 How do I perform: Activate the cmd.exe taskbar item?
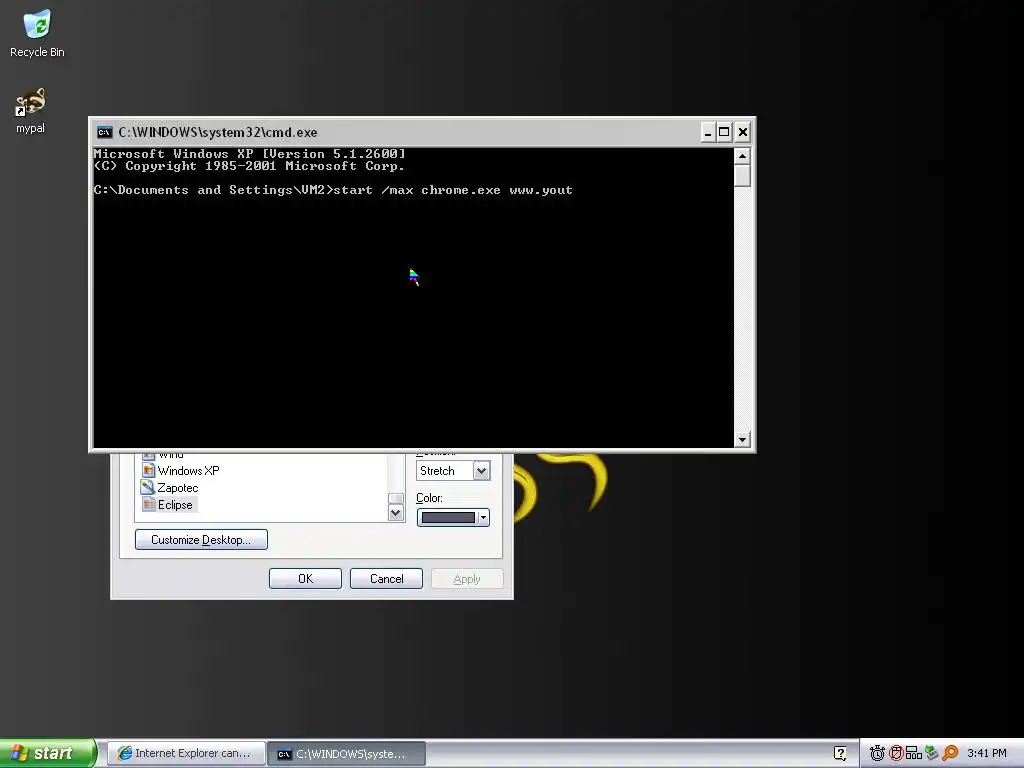(347, 754)
